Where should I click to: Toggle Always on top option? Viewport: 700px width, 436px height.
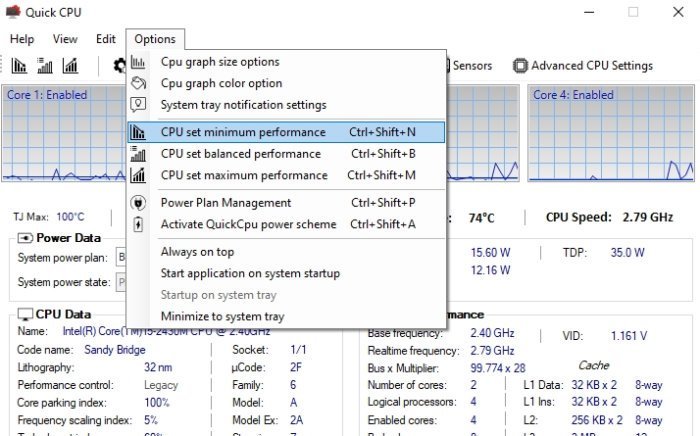point(286,252)
